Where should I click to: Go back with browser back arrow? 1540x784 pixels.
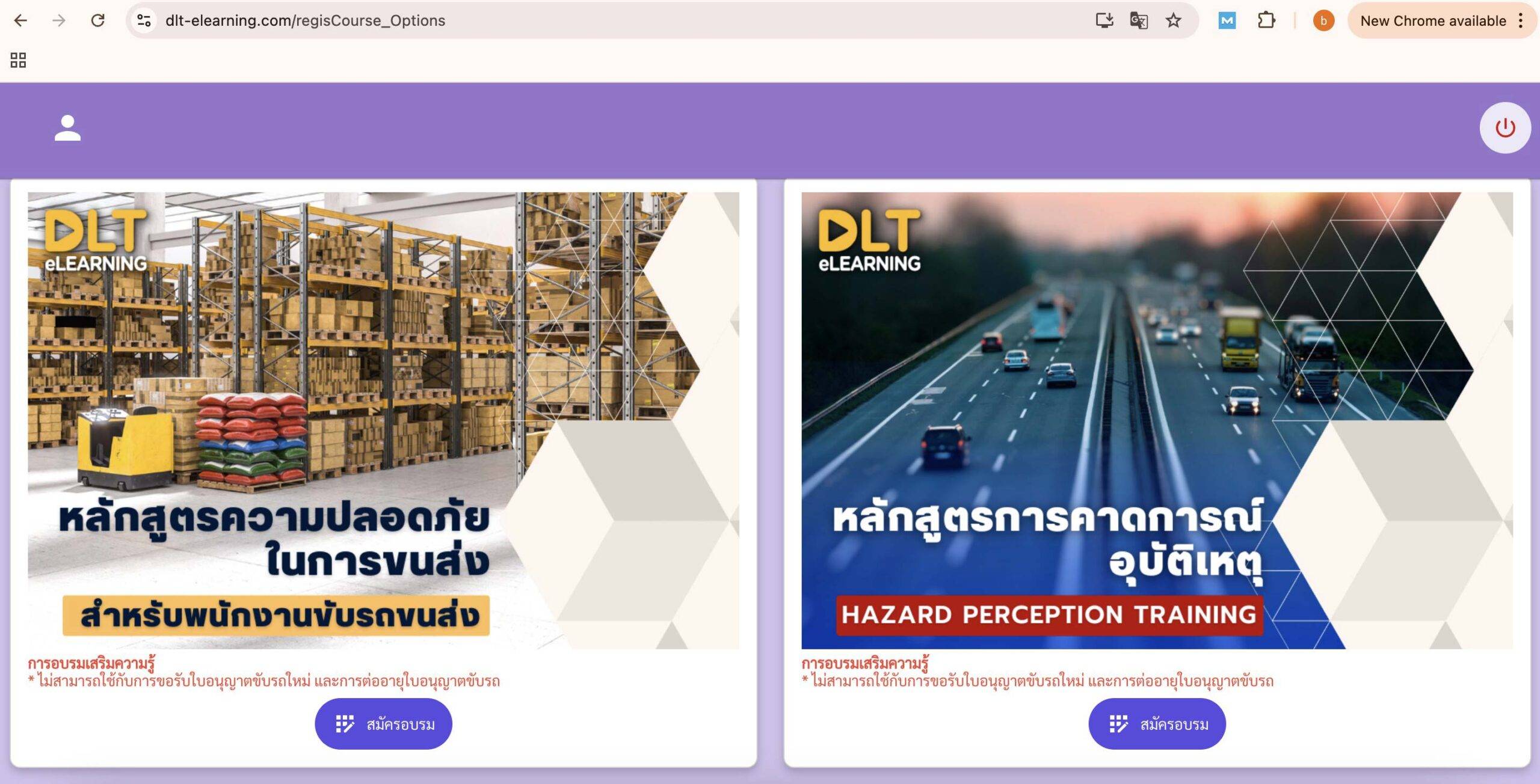click(20, 20)
